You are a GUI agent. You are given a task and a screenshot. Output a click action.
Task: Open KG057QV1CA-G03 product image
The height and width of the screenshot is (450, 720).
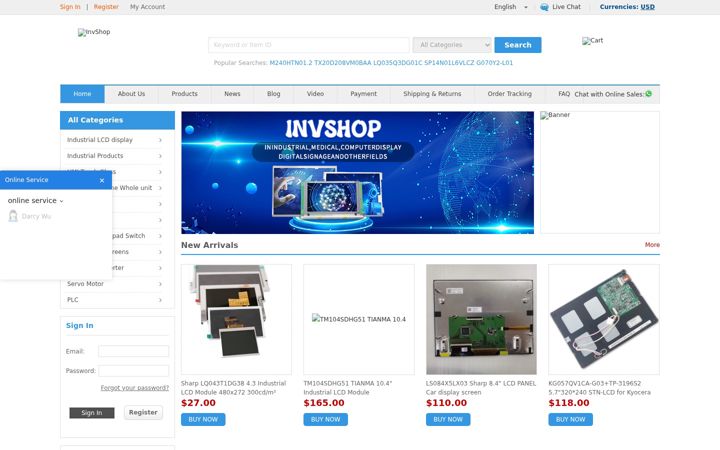point(604,319)
